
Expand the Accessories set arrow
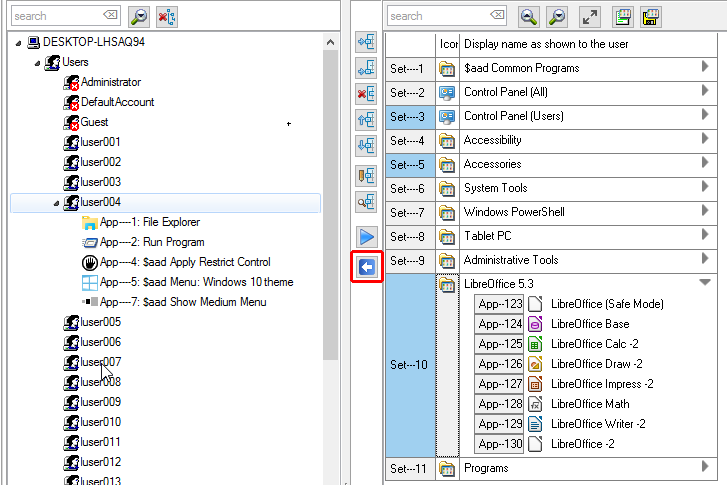pos(705,163)
